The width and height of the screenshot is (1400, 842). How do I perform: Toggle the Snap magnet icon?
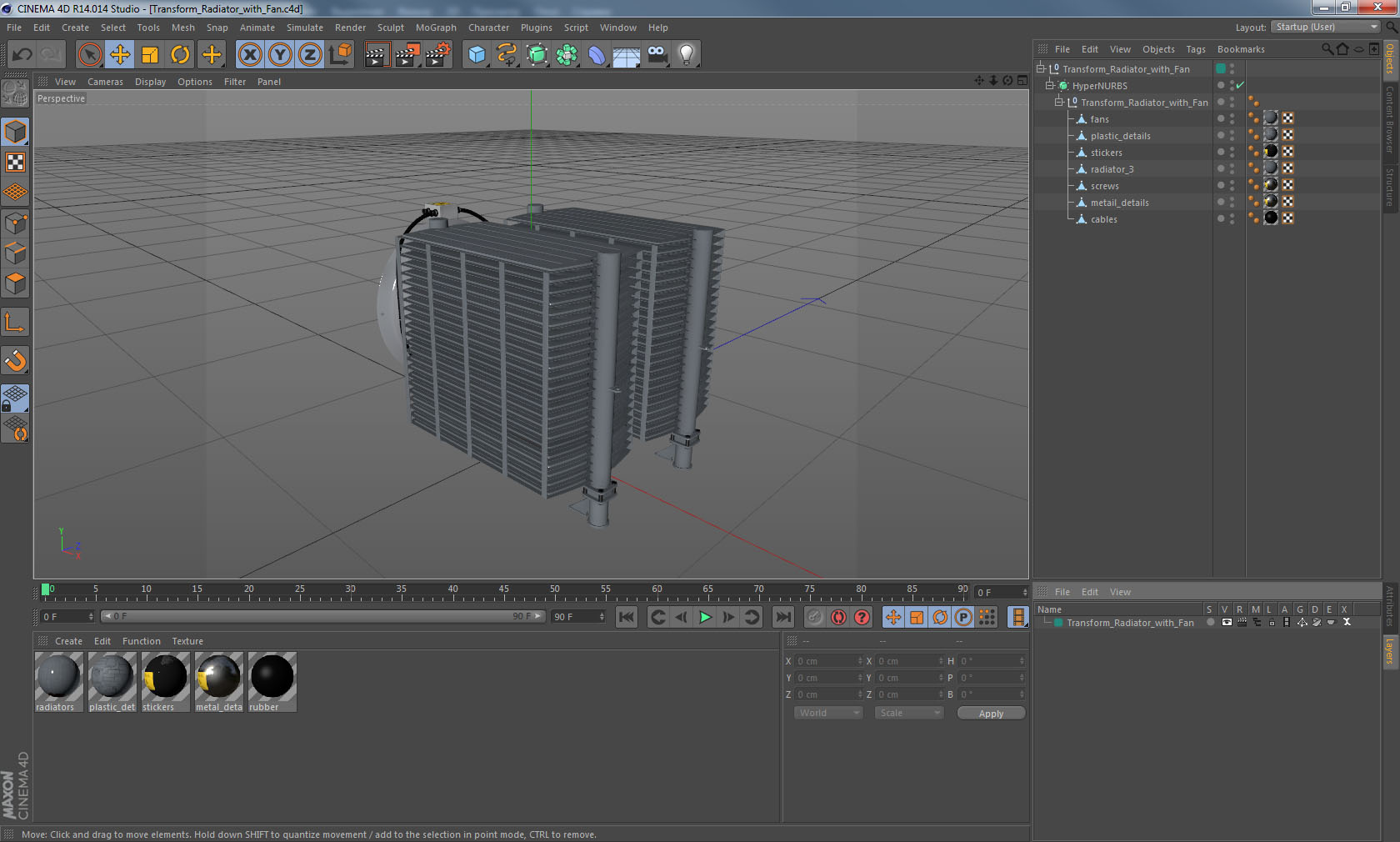pyautogui.click(x=15, y=360)
